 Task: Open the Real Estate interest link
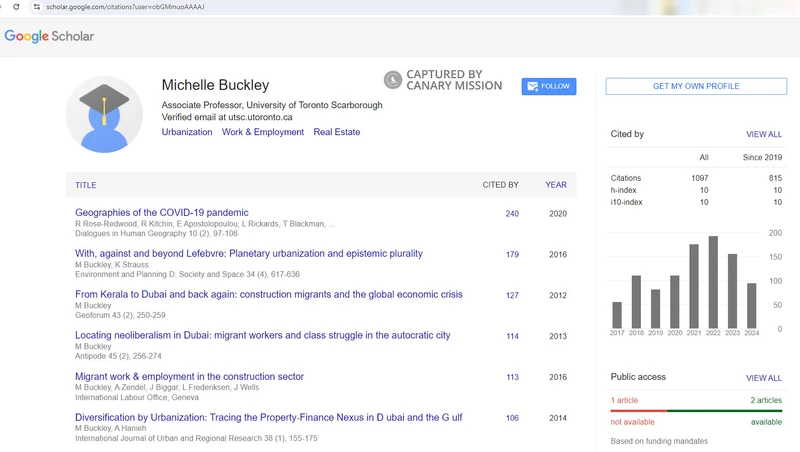tap(337, 132)
